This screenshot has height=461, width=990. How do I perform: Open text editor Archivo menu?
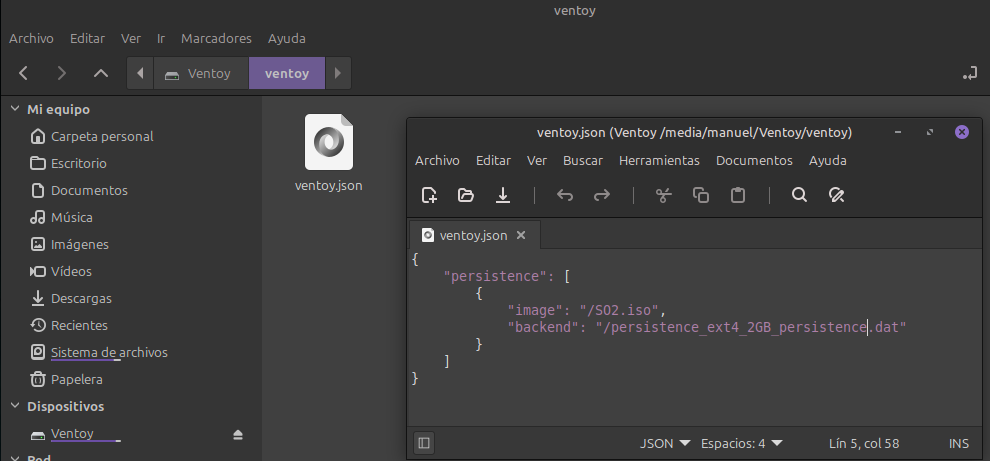click(437, 160)
